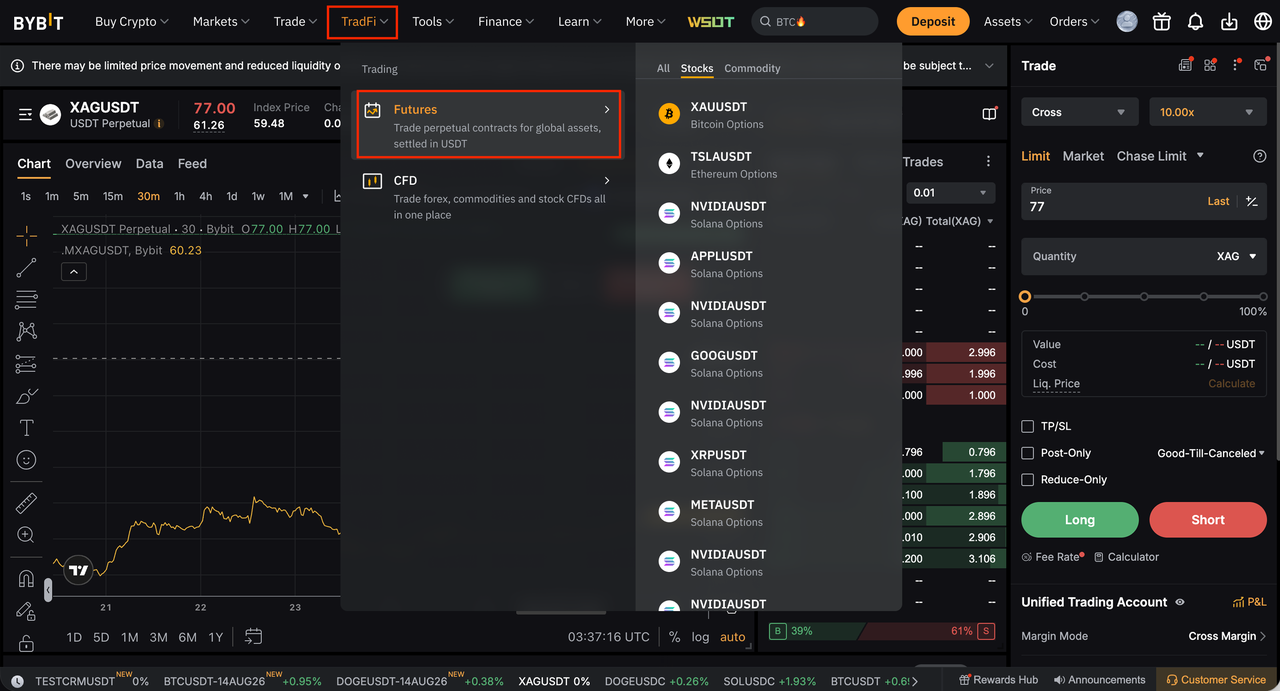The height and width of the screenshot is (691, 1280).
Task: Expand more timeframes after 1M
Action: [x=306, y=196]
